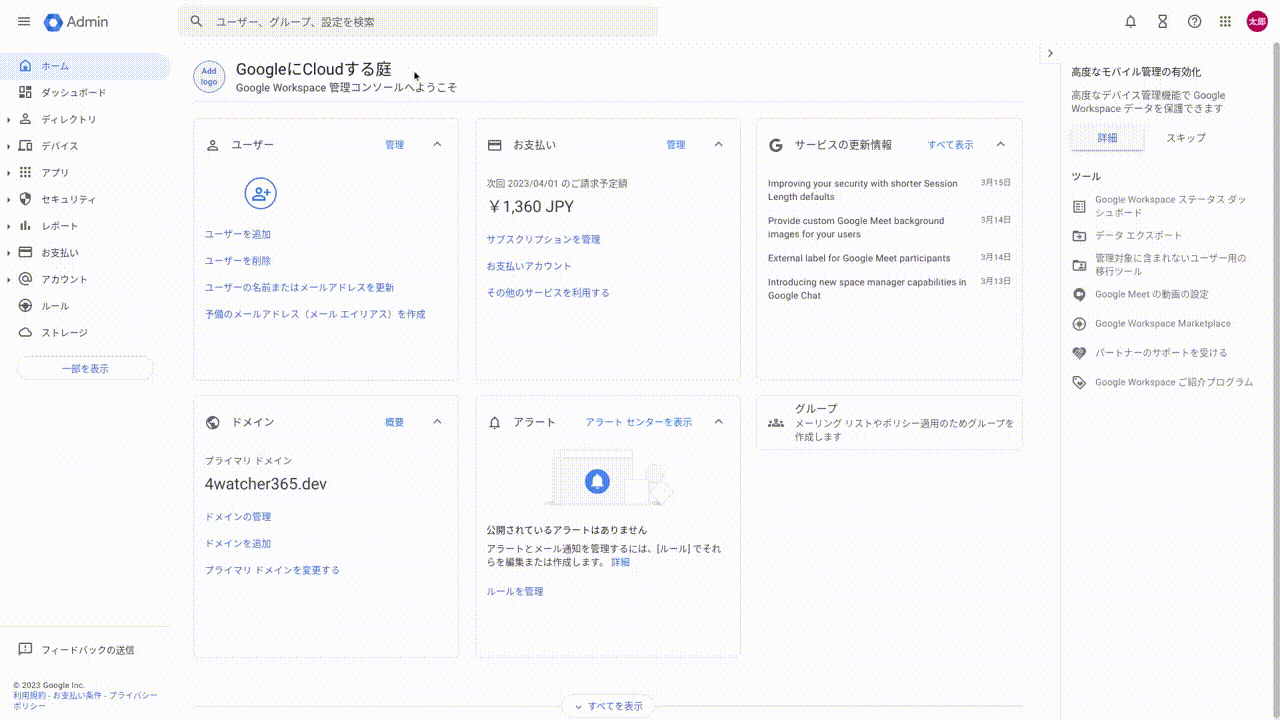Click the スキップ button
The image size is (1280, 720).
pyautogui.click(x=1186, y=138)
